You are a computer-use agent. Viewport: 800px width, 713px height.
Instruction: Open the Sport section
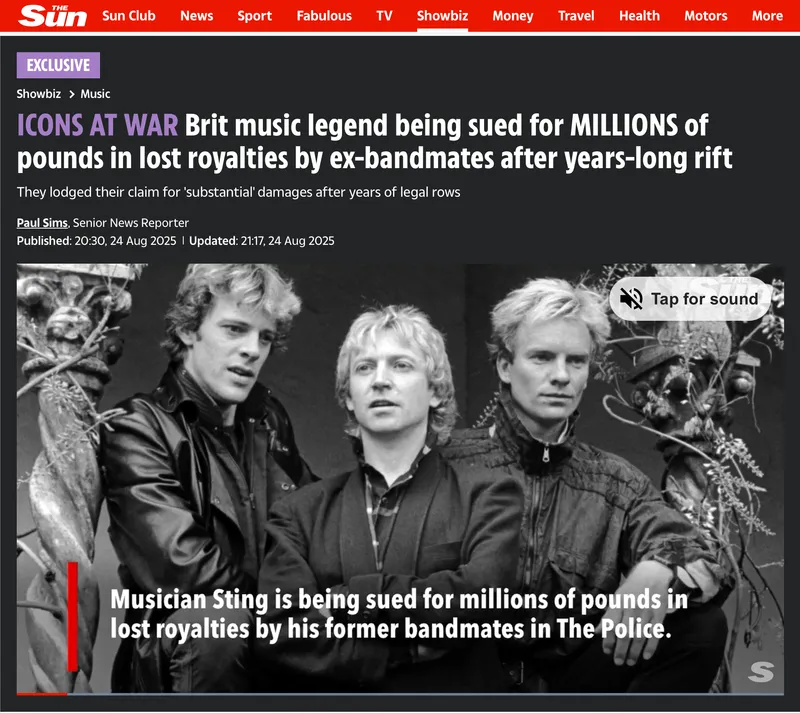click(x=254, y=16)
